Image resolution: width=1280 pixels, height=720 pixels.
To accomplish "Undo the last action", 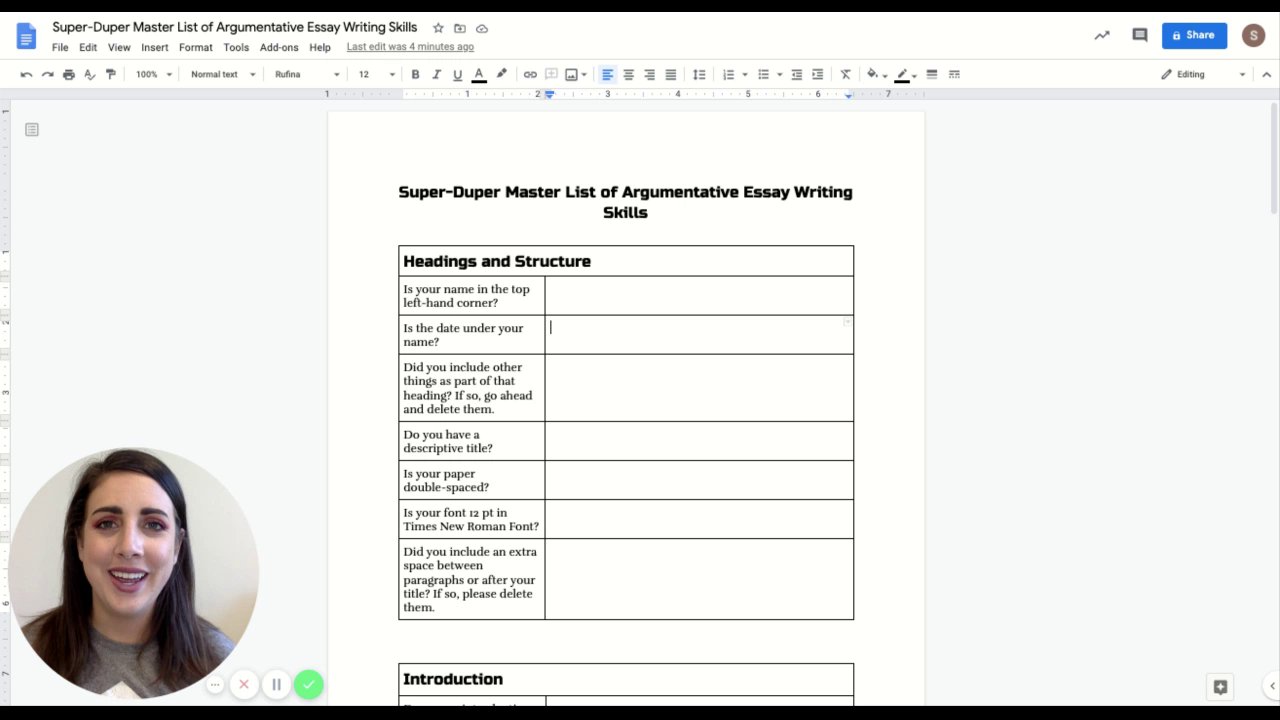I will (26, 75).
